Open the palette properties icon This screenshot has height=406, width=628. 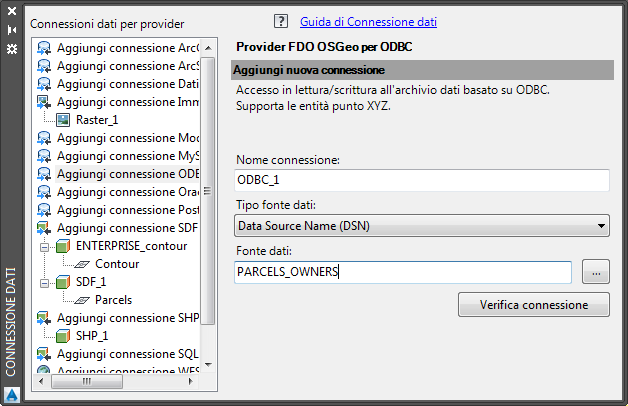[11, 47]
